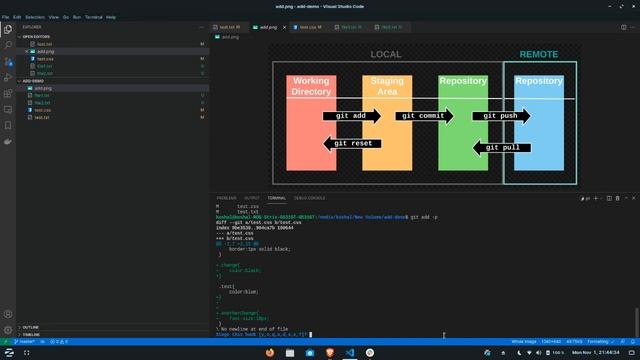
Task: Open the Source Control view
Action: (8, 61)
